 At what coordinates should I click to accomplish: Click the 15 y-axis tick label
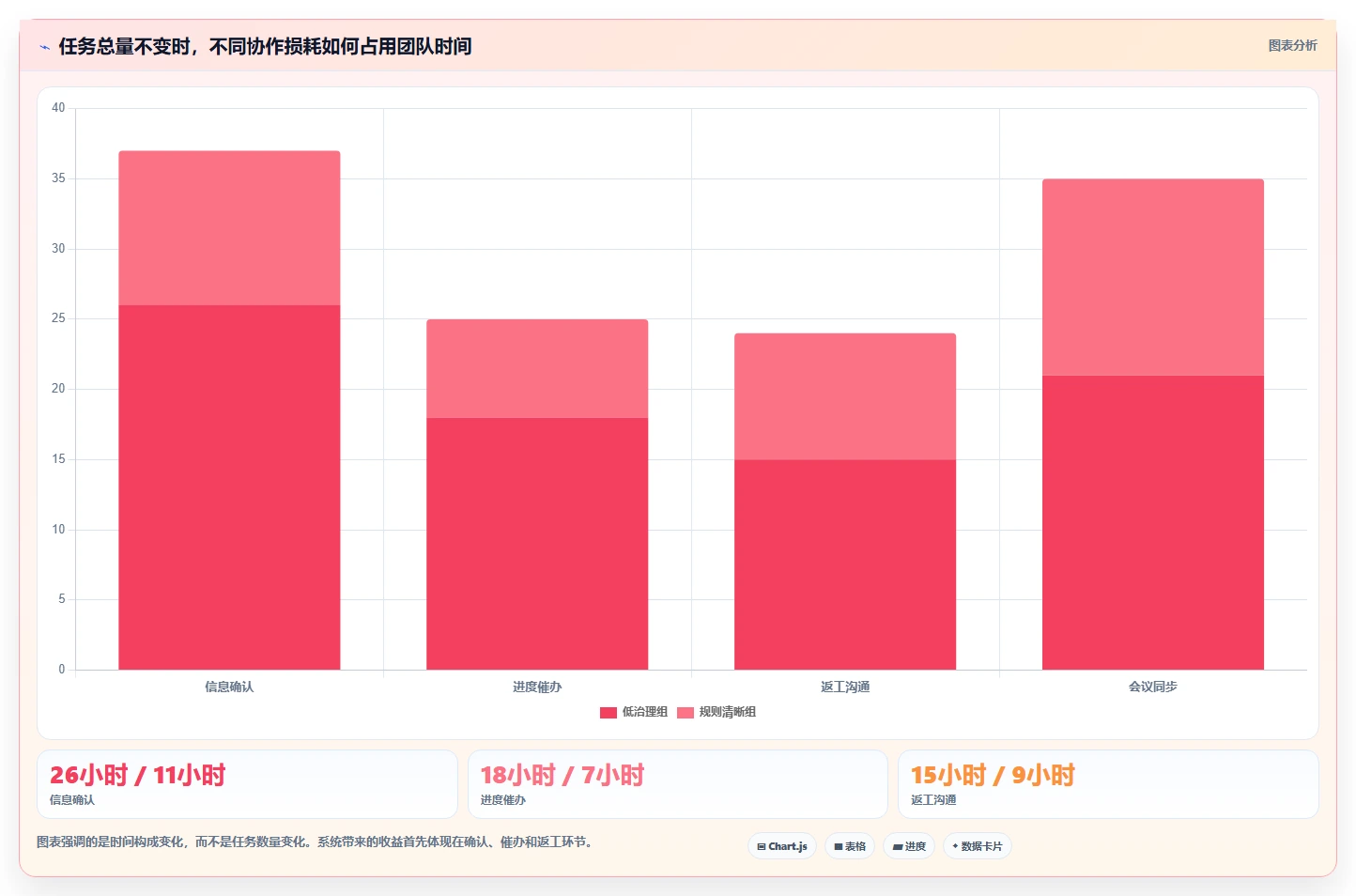(x=58, y=459)
